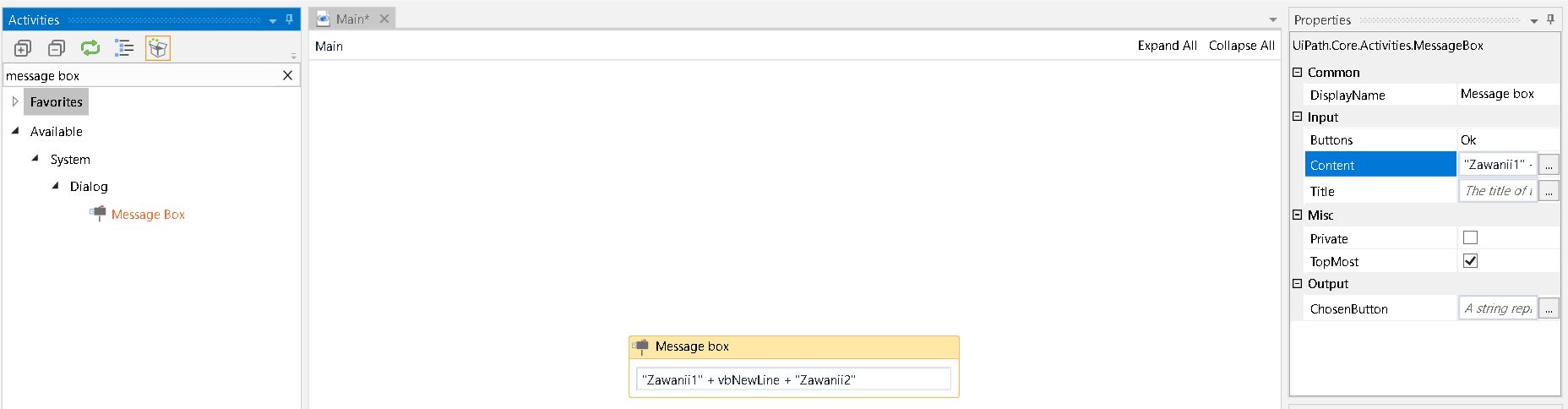Pin the Properties panel

tap(1551, 19)
